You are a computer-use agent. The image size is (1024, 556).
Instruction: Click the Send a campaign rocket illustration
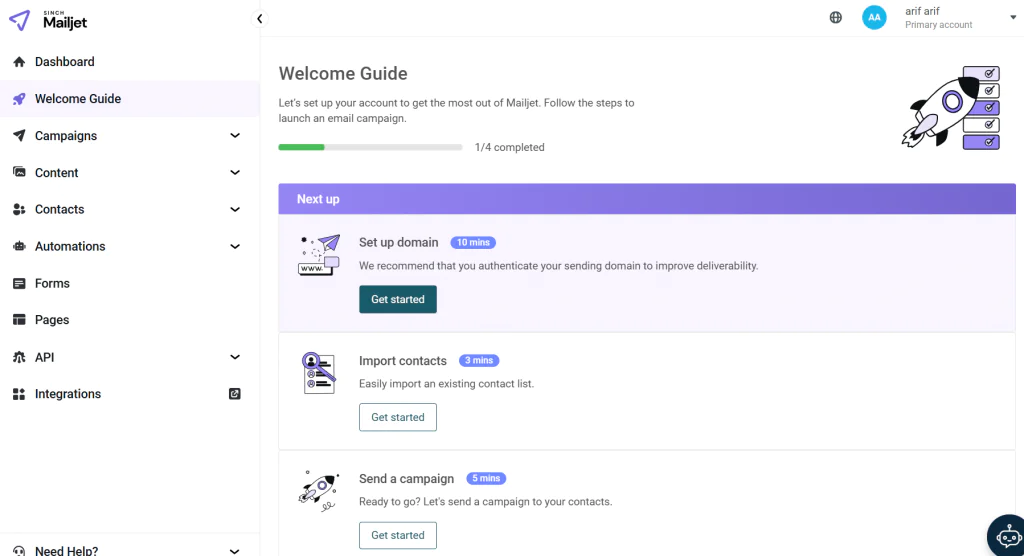[x=319, y=491]
